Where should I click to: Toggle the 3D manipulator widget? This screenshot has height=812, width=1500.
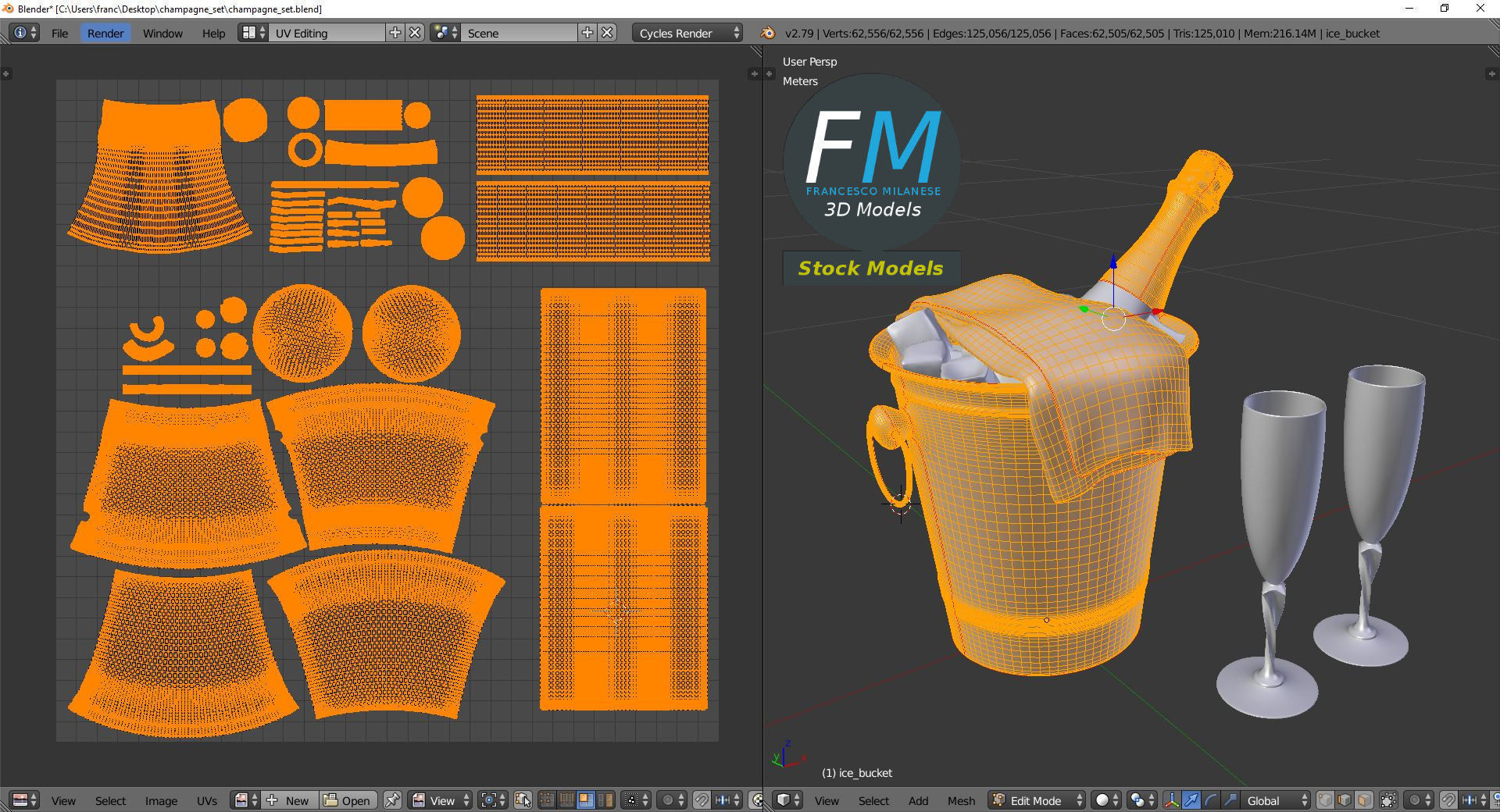(1172, 800)
